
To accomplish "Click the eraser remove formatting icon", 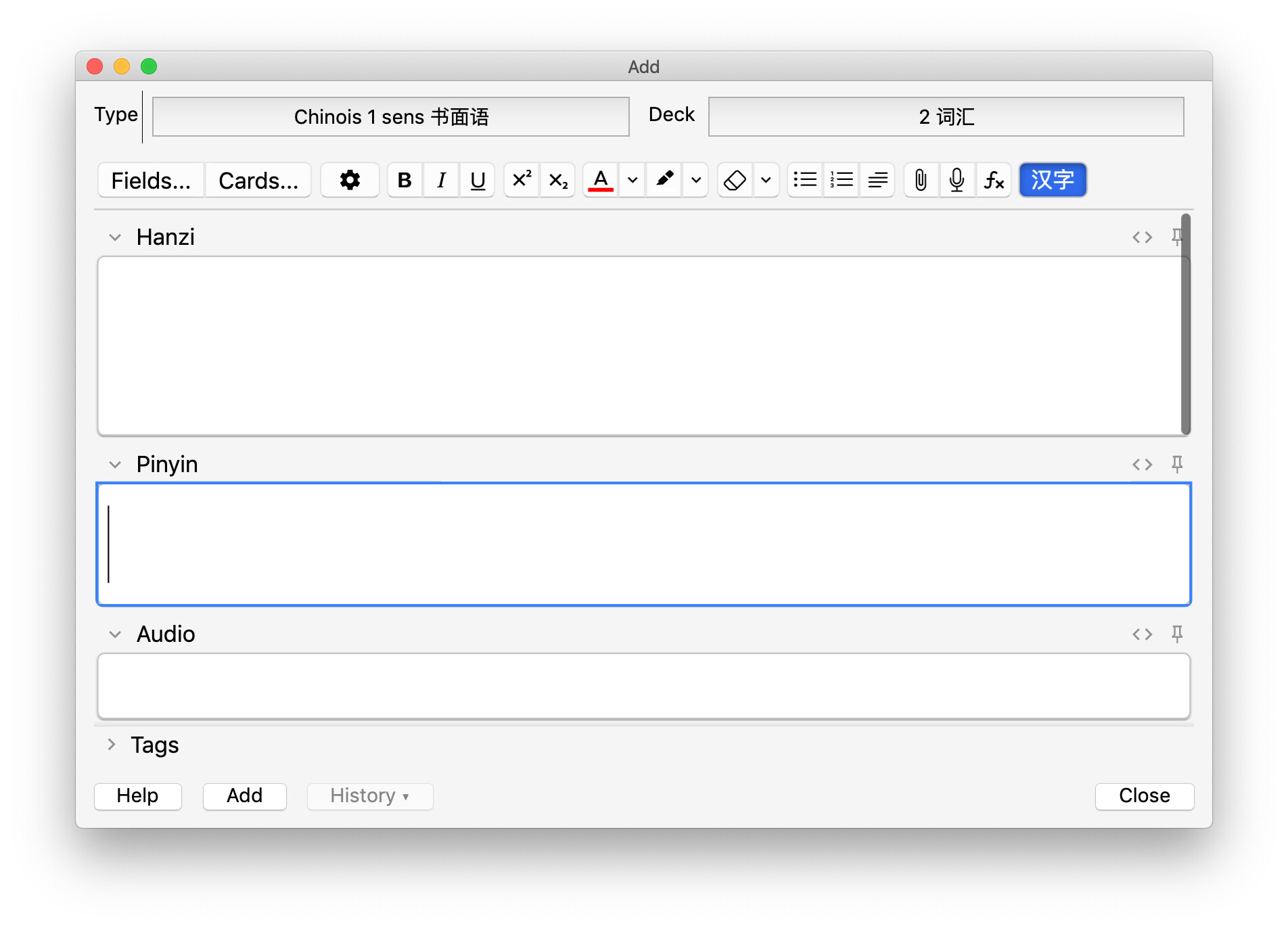I will pos(735,180).
